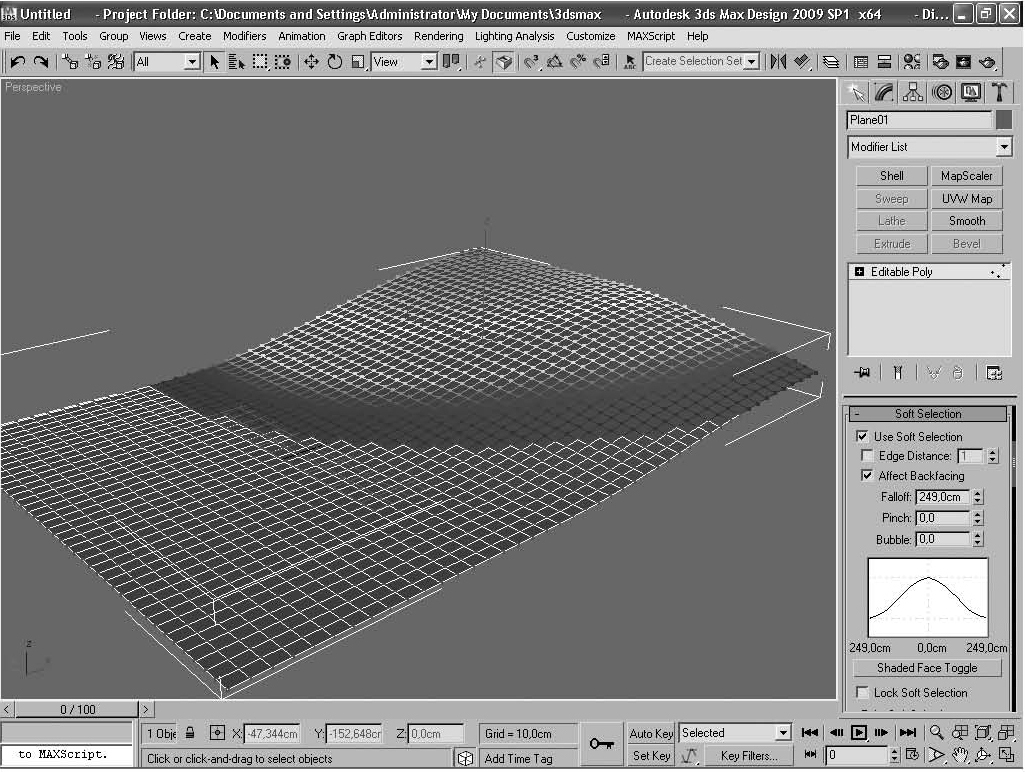Click the Pin Stack icon

coord(862,373)
